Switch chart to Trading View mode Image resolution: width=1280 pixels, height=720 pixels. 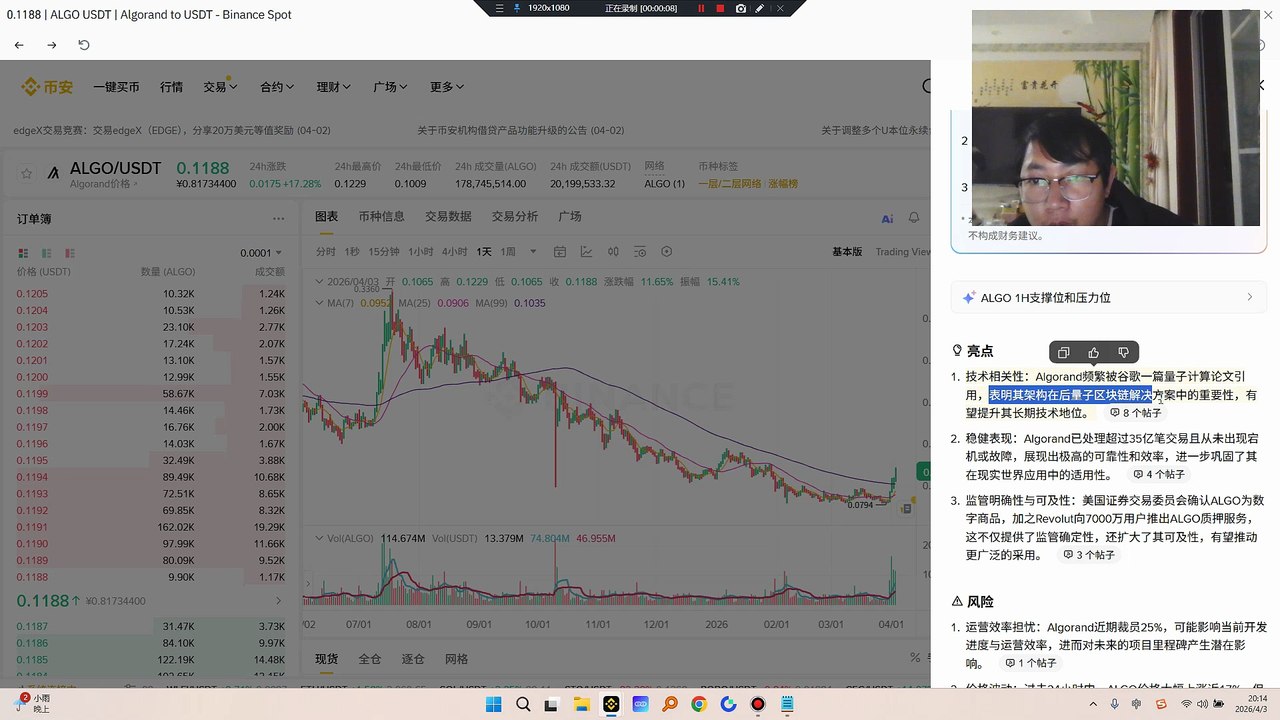tap(902, 252)
